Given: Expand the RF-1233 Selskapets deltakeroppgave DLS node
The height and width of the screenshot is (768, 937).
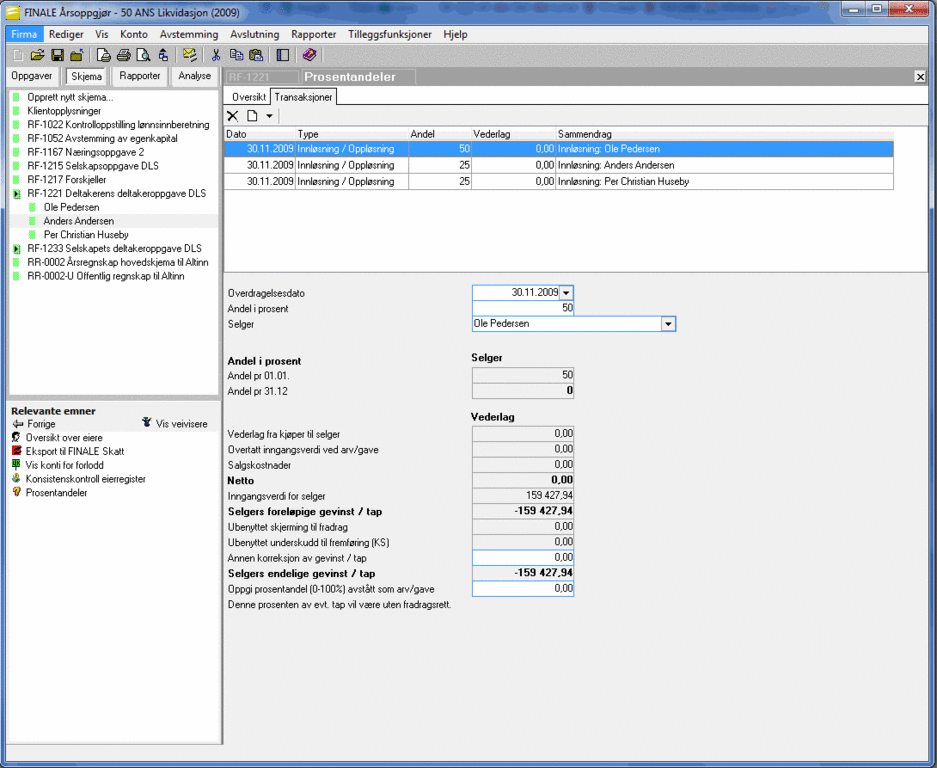Looking at the screenshot, I should click(x=16, y=249).
